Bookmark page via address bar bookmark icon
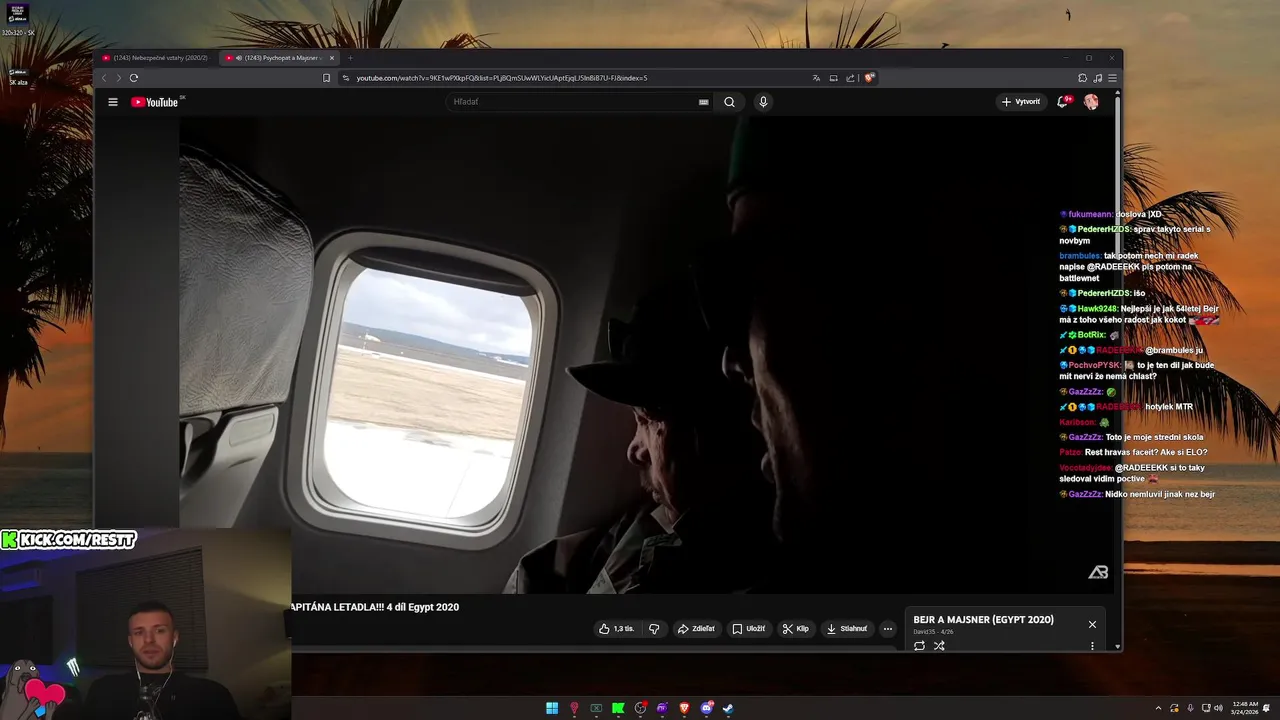 click(326, 78)
